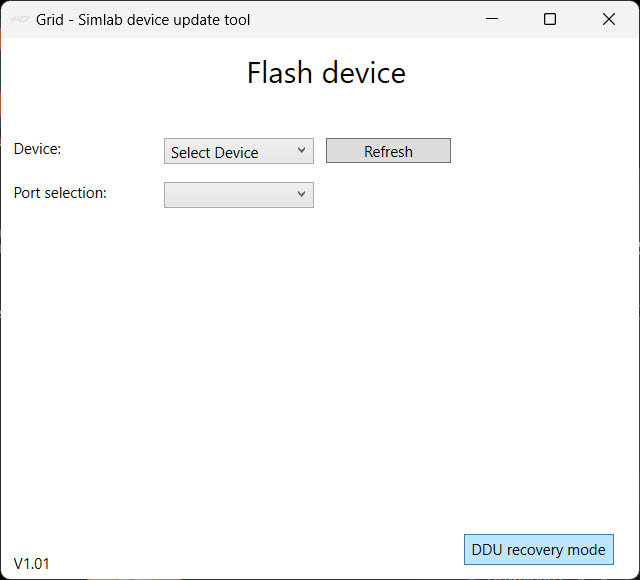Click the Simlab app icon in title bar
This screenshot has height=580, width=640.
(x=19, y=19)
